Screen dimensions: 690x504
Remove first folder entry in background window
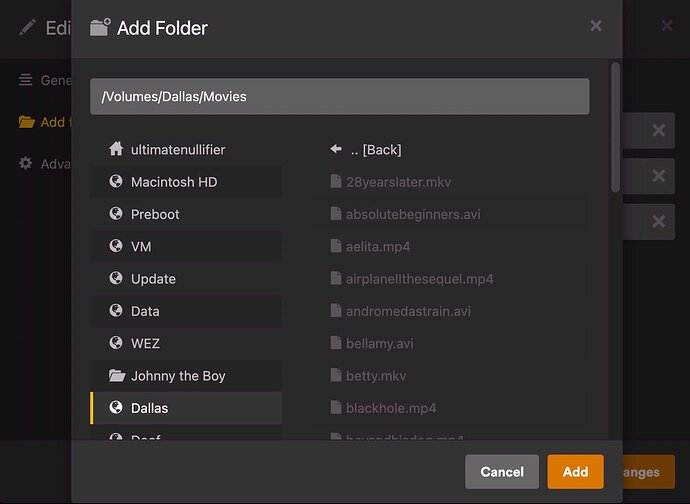coord(658,130)
